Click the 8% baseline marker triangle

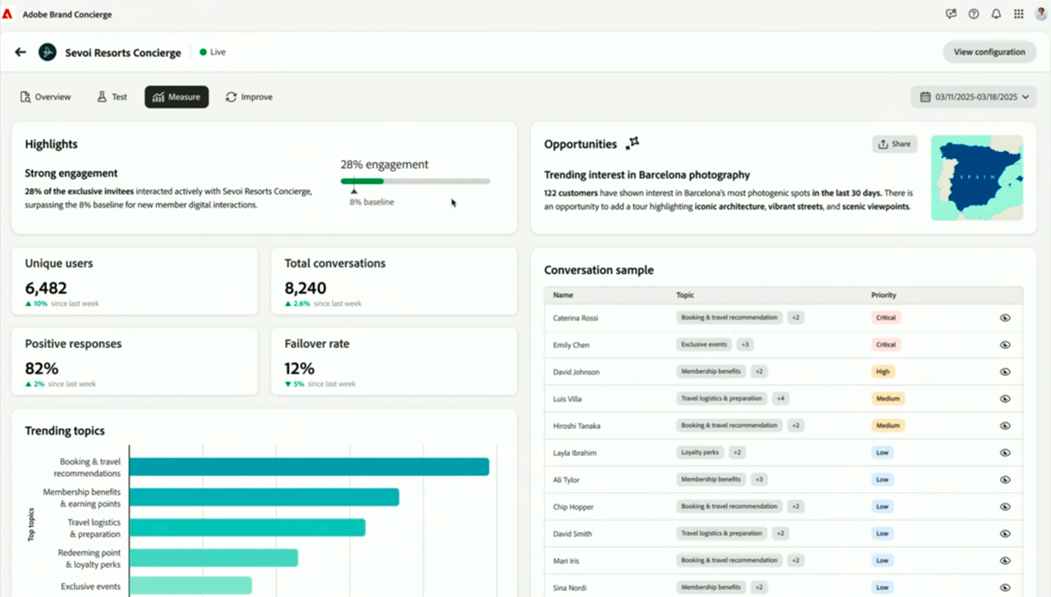pyautogui.click(x=354, y=191)
